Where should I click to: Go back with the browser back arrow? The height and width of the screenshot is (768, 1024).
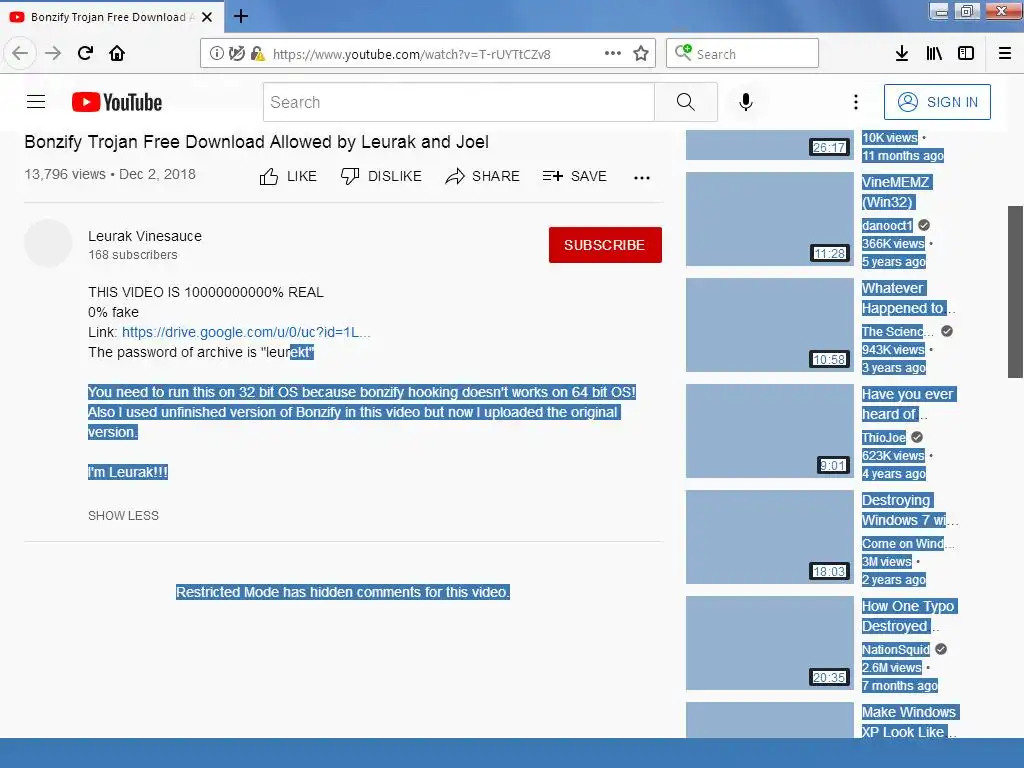[20, 53]
